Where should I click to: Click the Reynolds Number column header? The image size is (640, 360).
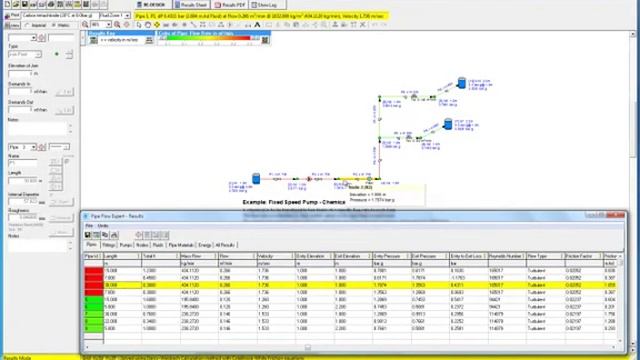507,256
